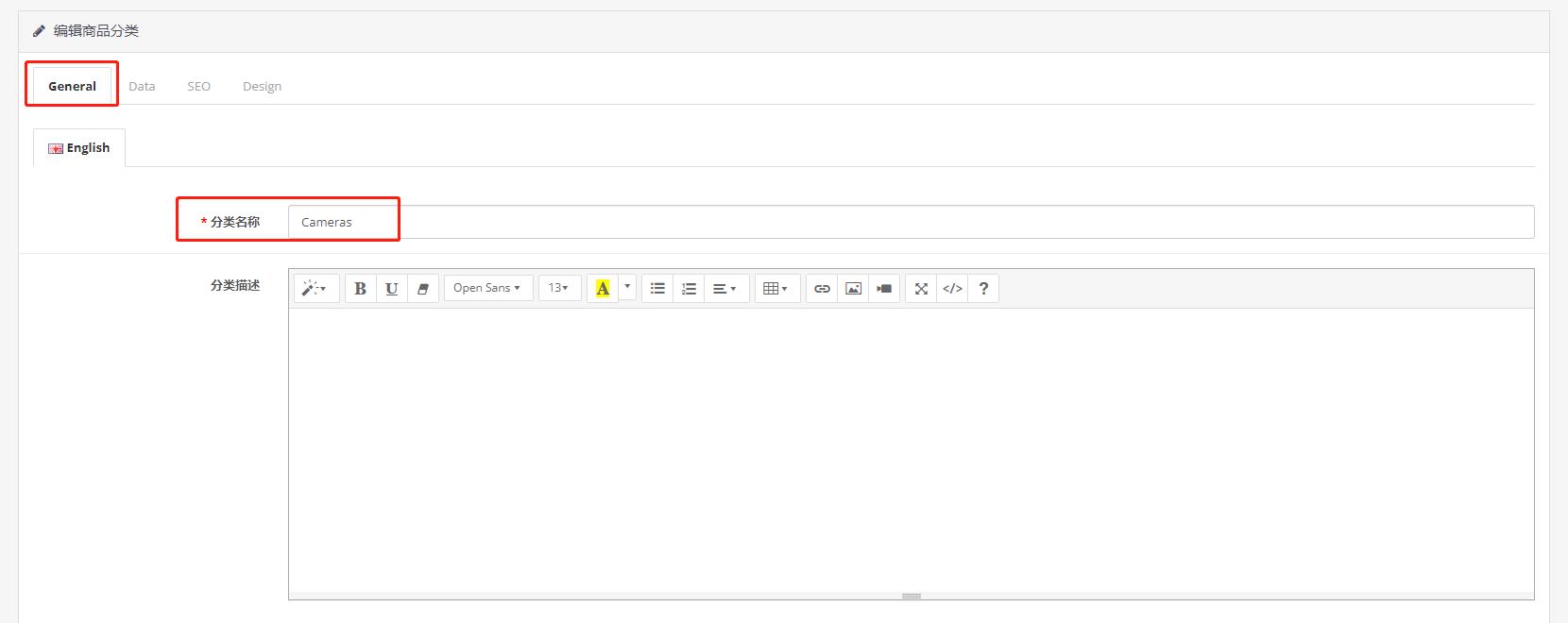Toggle fullscreen editor mode
The width and height of the screenshot is (1568, 623).
pyautogui.click(x=921, y=289)
